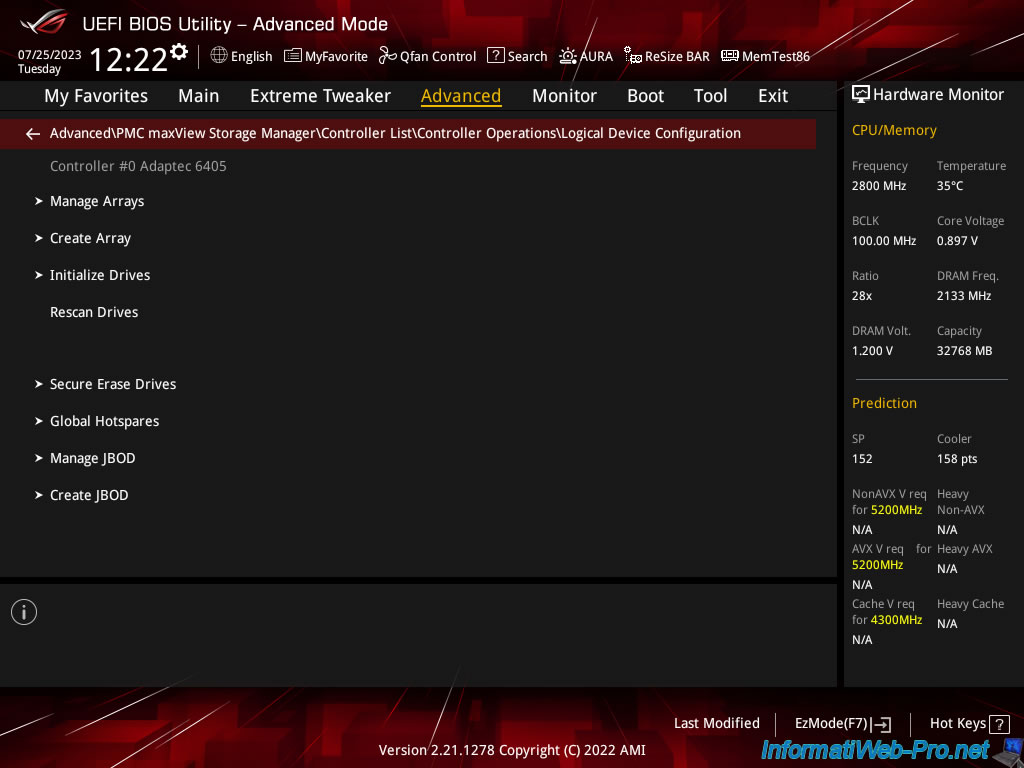Image resolution: width=1024 pixels, height=768 pixels.
Task: Click the Hot Keys question mark icon
Action: (999, 724)
